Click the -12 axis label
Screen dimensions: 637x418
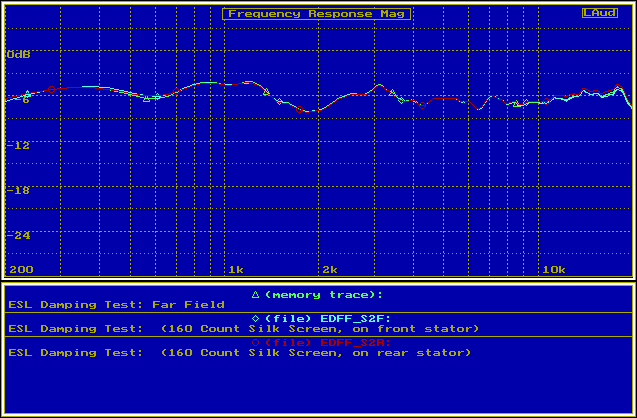[18, 145]
